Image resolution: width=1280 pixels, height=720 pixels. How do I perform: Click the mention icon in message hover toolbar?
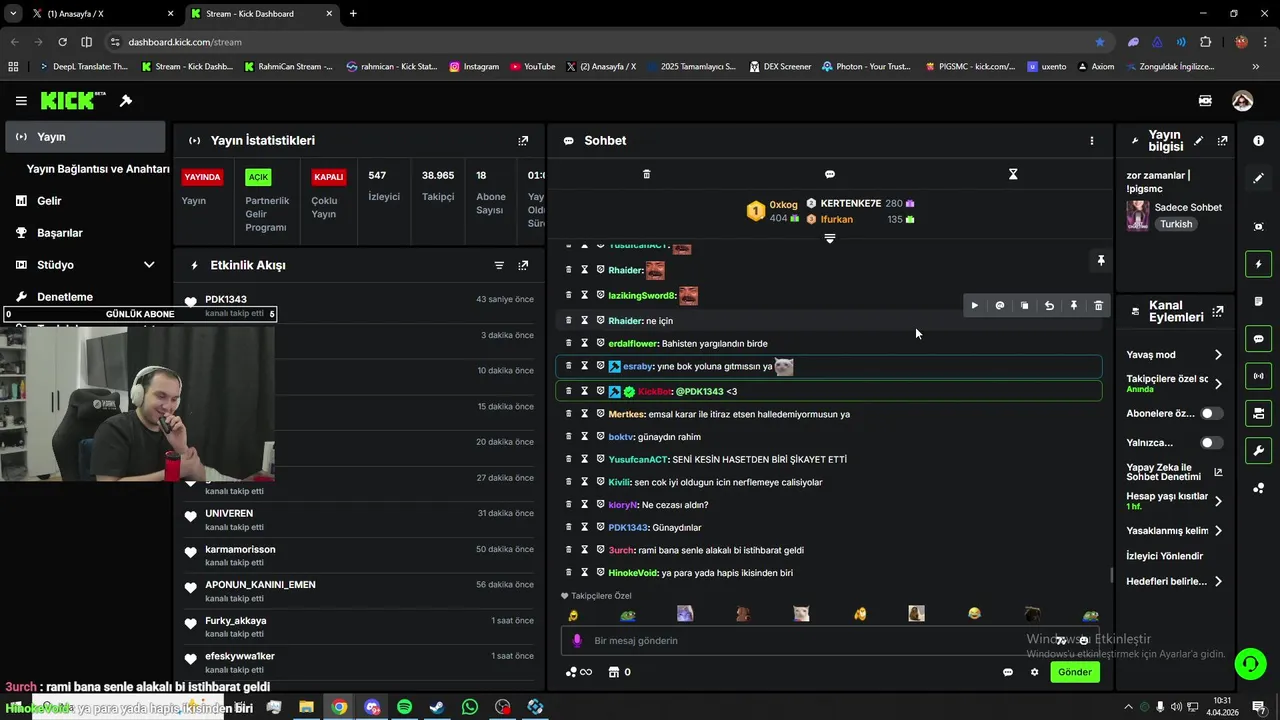point(1000,306)
